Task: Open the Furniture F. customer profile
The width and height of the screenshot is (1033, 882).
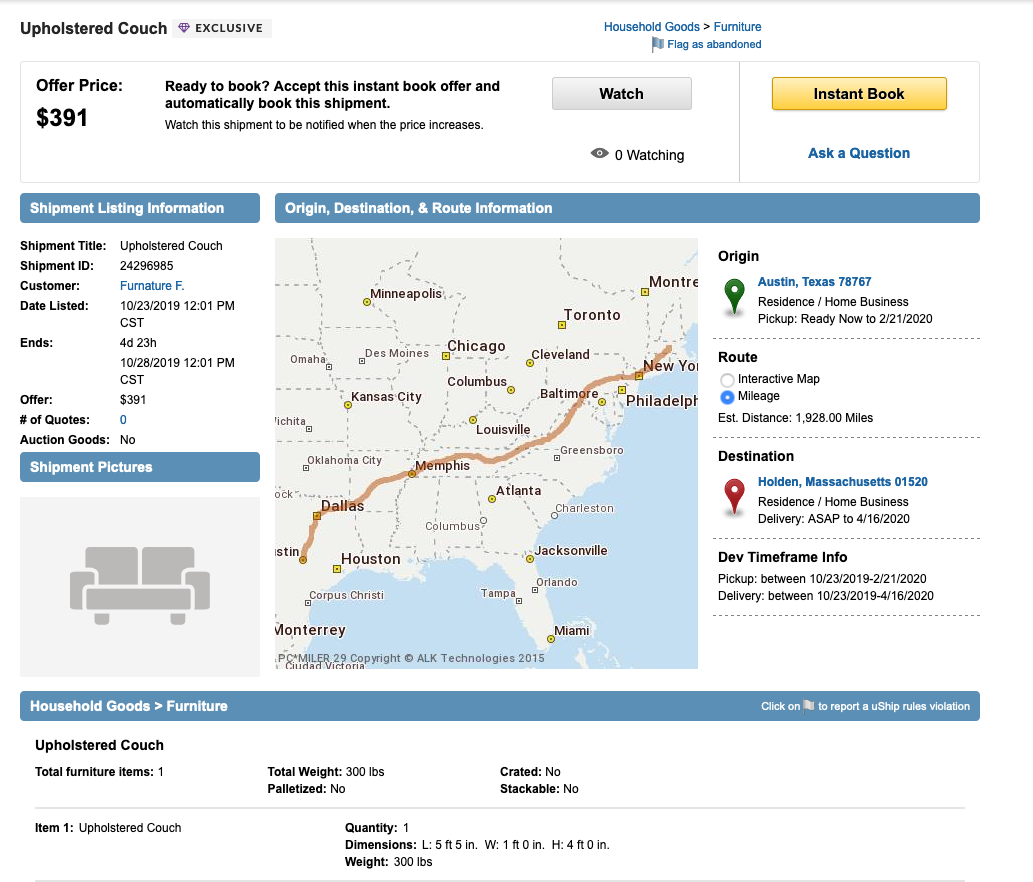Action: coord(152,285)
